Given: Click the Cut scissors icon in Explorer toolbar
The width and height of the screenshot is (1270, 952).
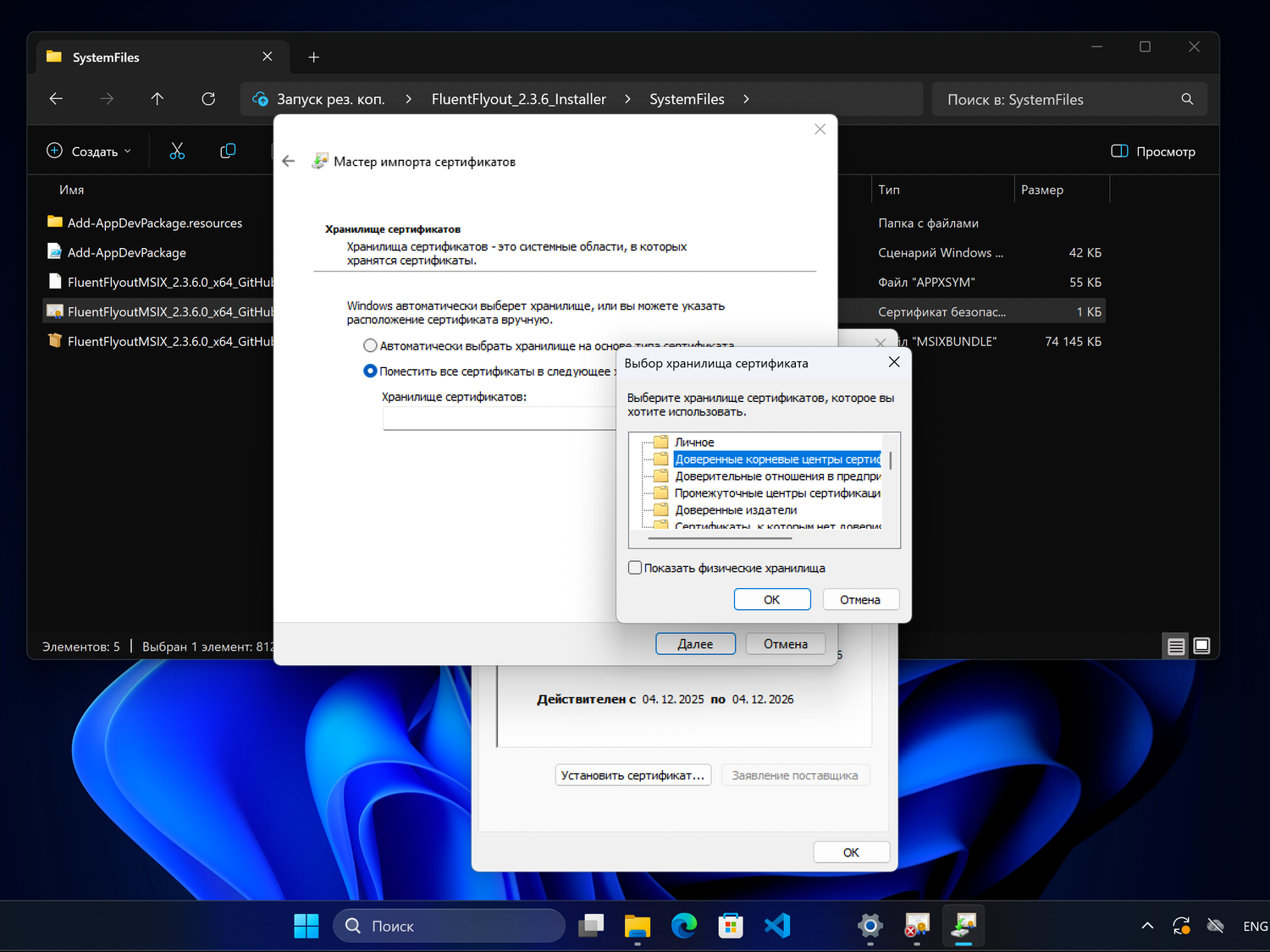Looking at the screenshot, I should (x=177, y=151).
